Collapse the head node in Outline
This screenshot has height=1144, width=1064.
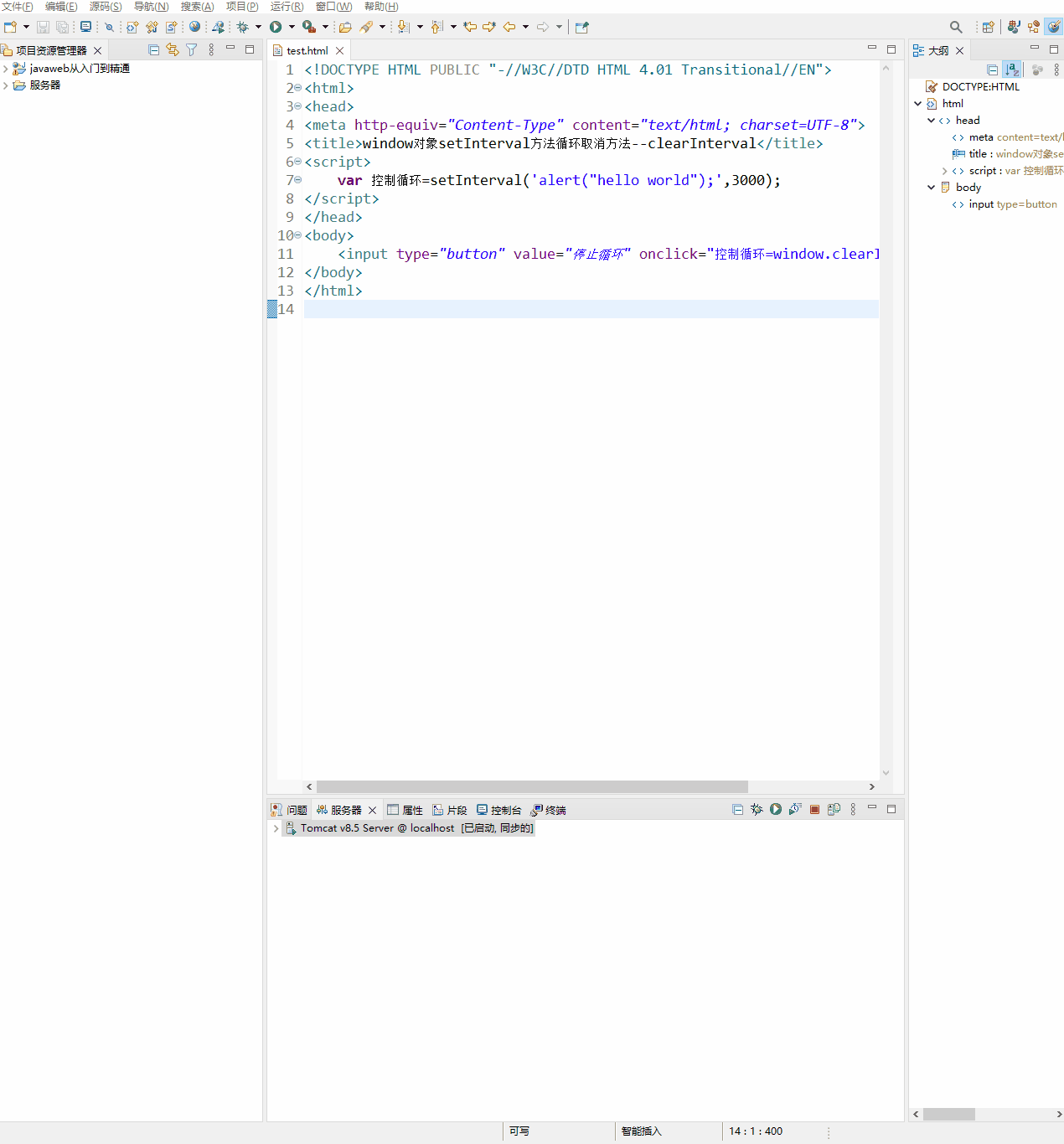coord(931,121)
